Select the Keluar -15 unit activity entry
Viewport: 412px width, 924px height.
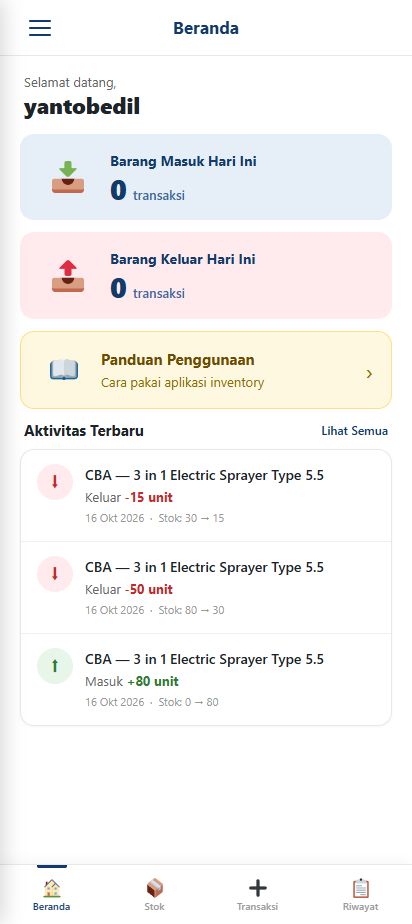click(x=206, y=496)
